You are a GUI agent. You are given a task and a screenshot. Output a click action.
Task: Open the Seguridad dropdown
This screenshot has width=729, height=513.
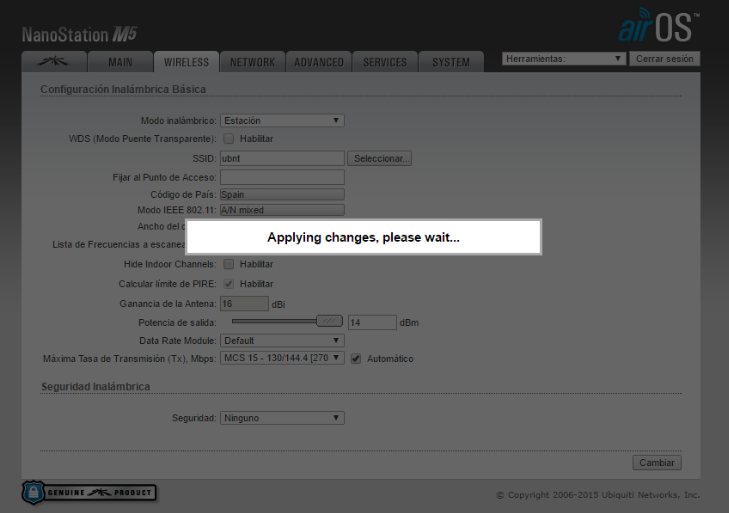click(x=282, y=418)
